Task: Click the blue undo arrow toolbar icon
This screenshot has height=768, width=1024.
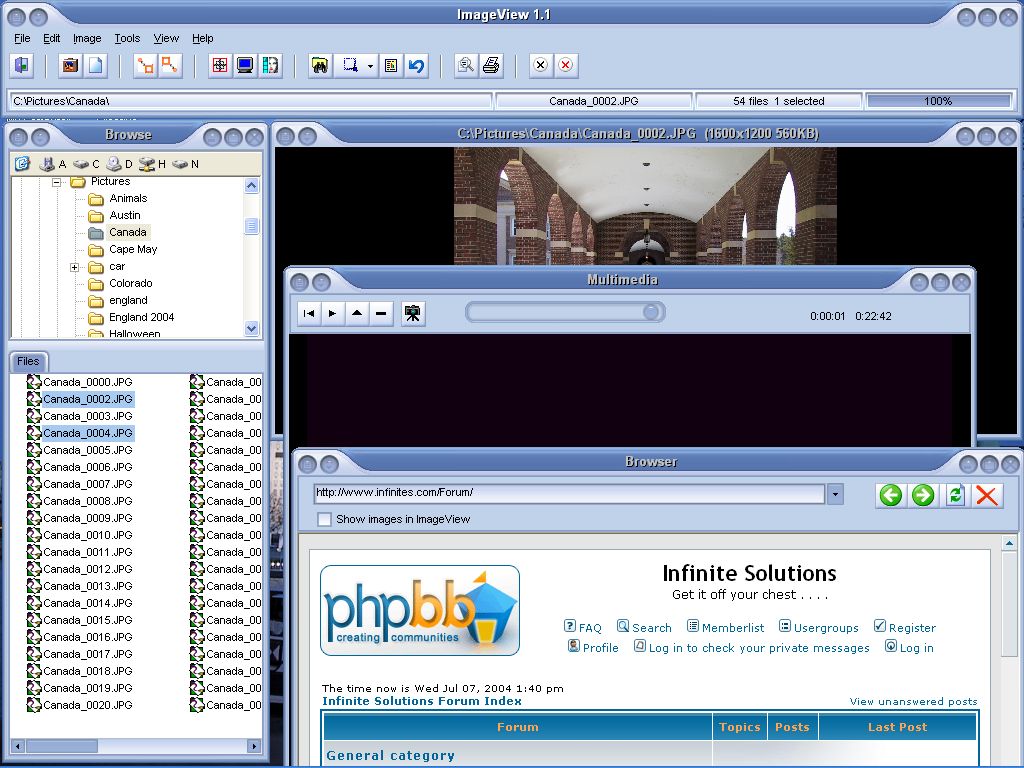Action: 416,65
